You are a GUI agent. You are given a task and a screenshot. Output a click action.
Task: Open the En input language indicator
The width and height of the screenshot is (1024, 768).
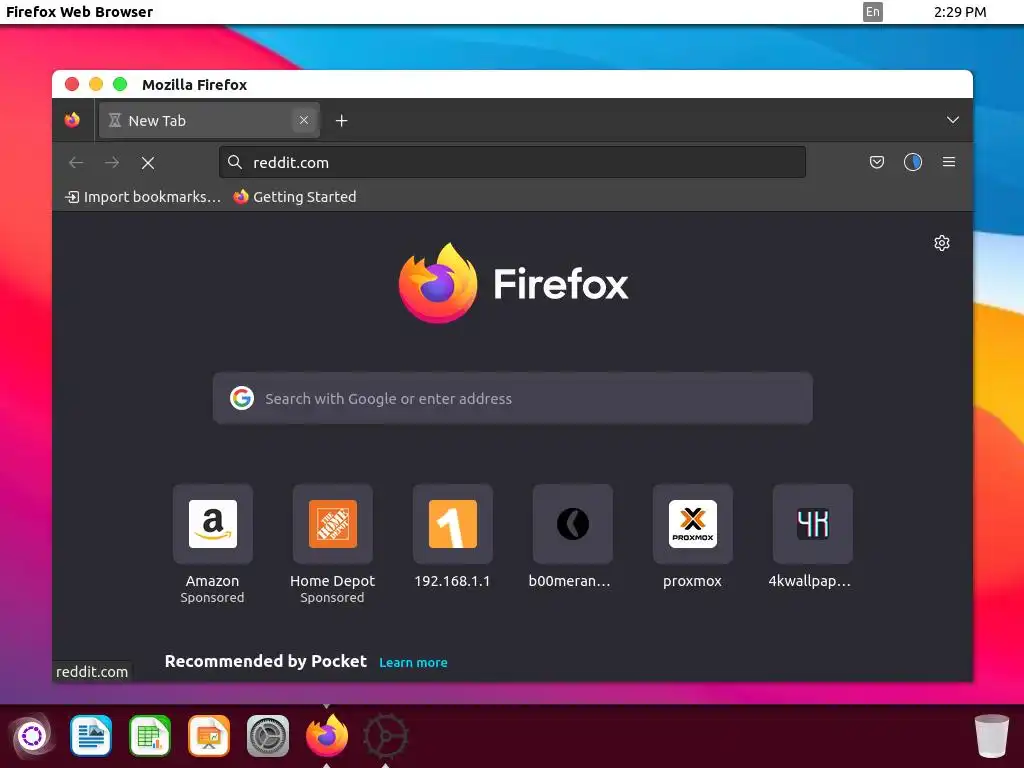point(872,12)
